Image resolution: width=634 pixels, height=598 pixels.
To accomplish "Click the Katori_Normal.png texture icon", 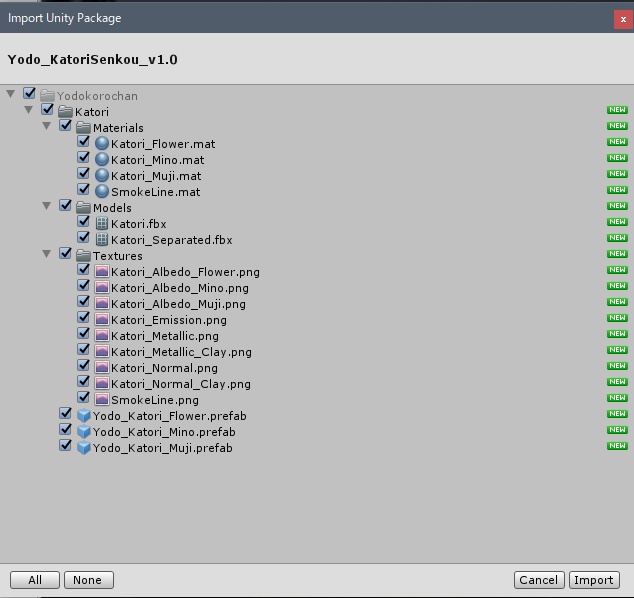I will 102,368.
